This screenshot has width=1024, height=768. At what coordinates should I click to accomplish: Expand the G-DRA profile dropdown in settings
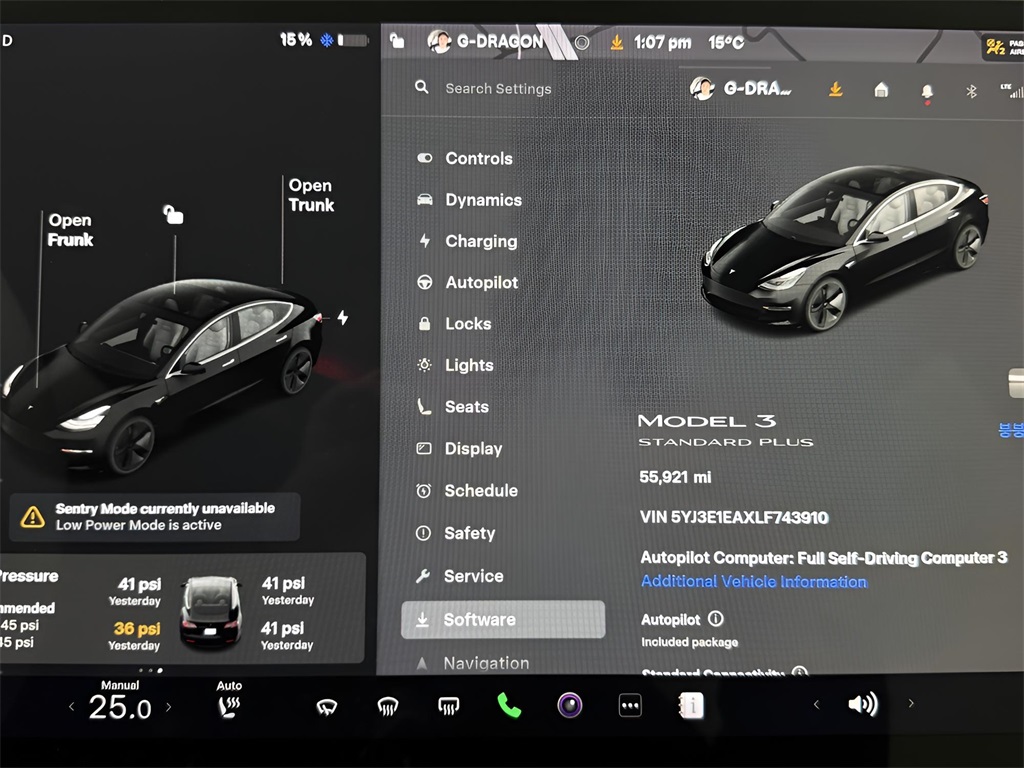(741, 89)
